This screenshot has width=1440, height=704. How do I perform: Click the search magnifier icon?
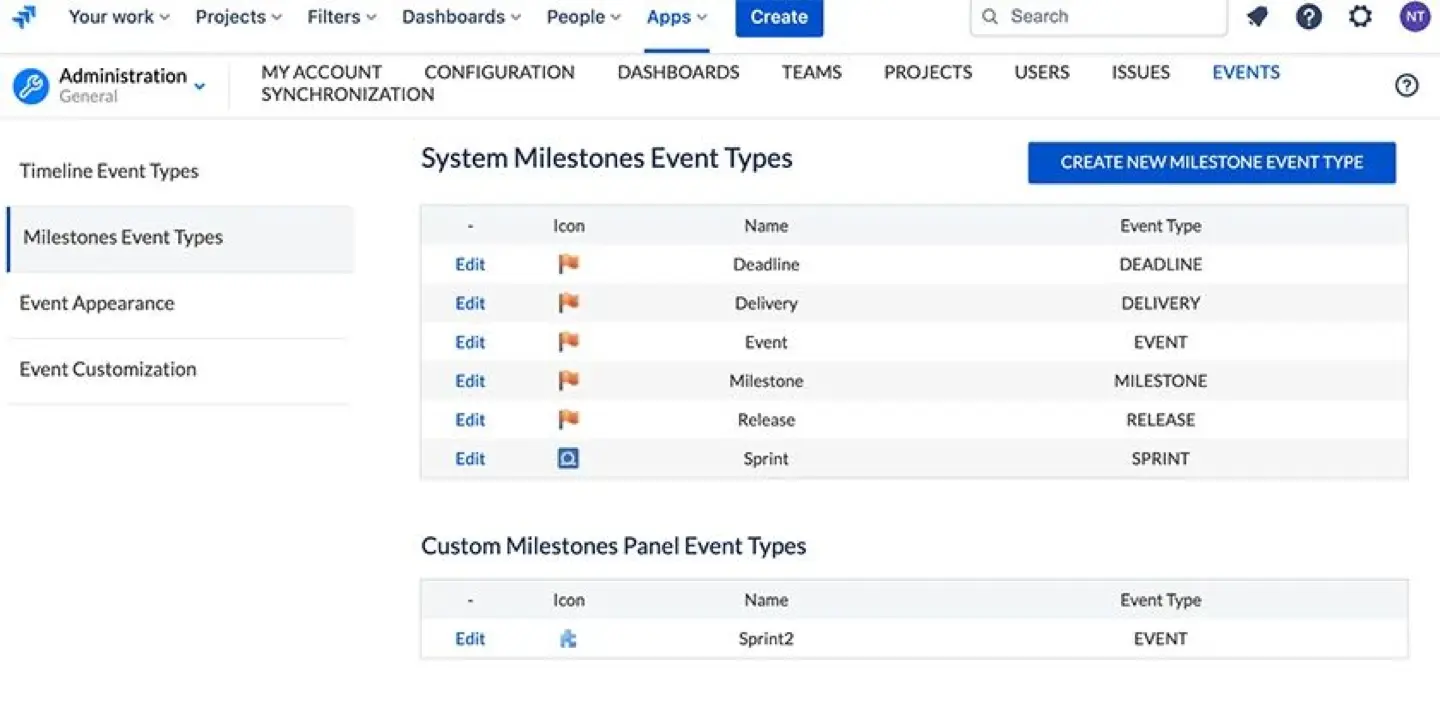(x=990, y=17)
